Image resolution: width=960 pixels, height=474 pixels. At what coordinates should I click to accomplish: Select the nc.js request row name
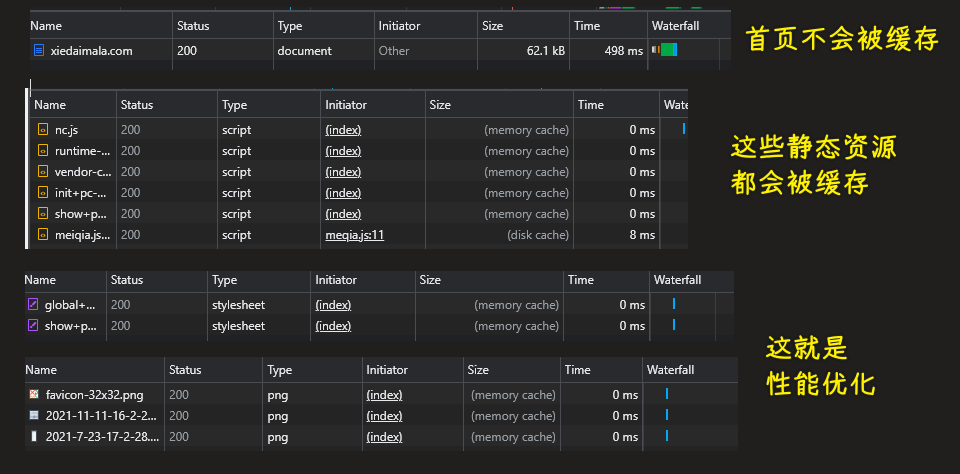coord(66,130)
